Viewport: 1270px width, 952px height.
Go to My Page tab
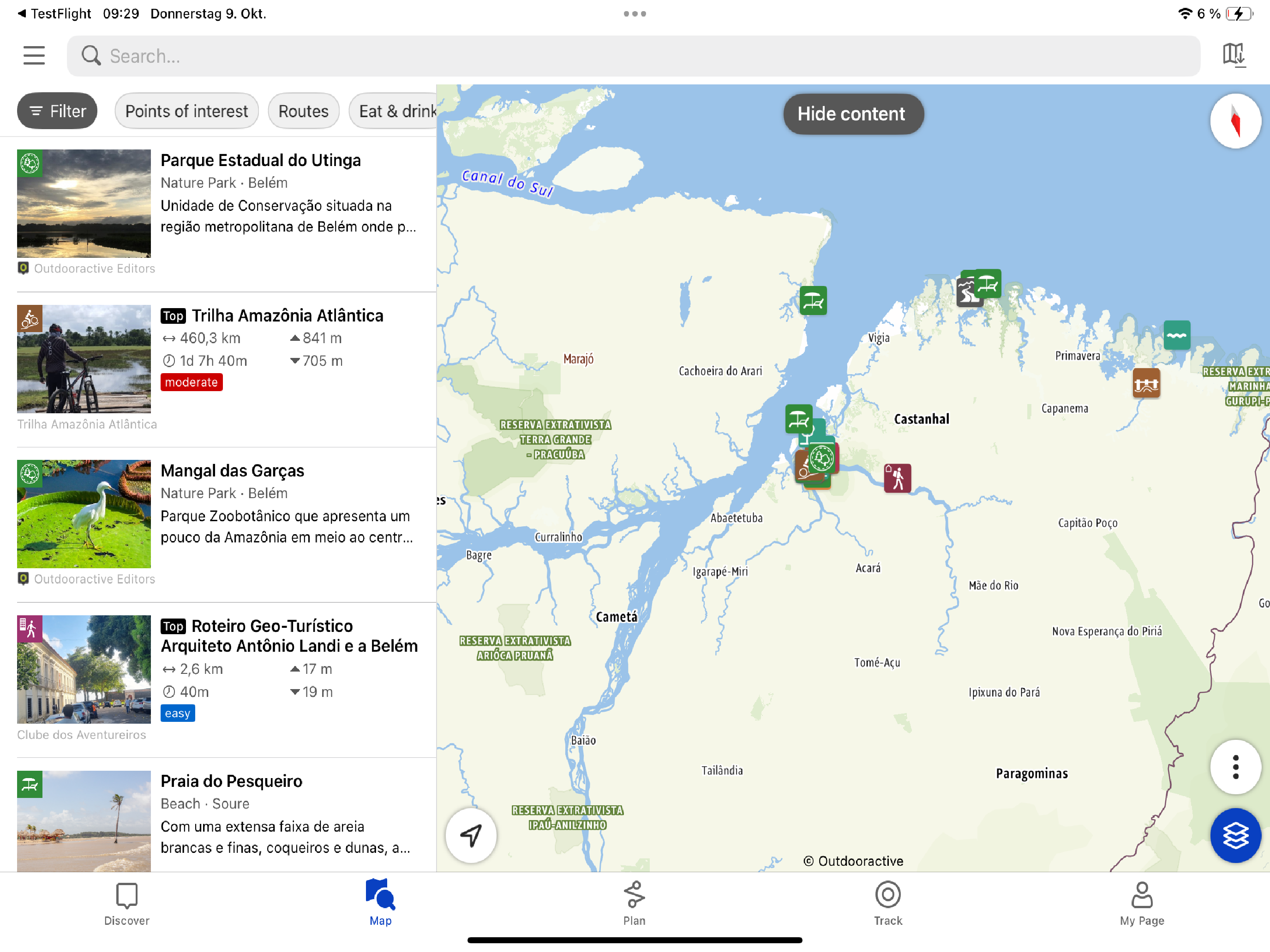tap(1141, 904)
